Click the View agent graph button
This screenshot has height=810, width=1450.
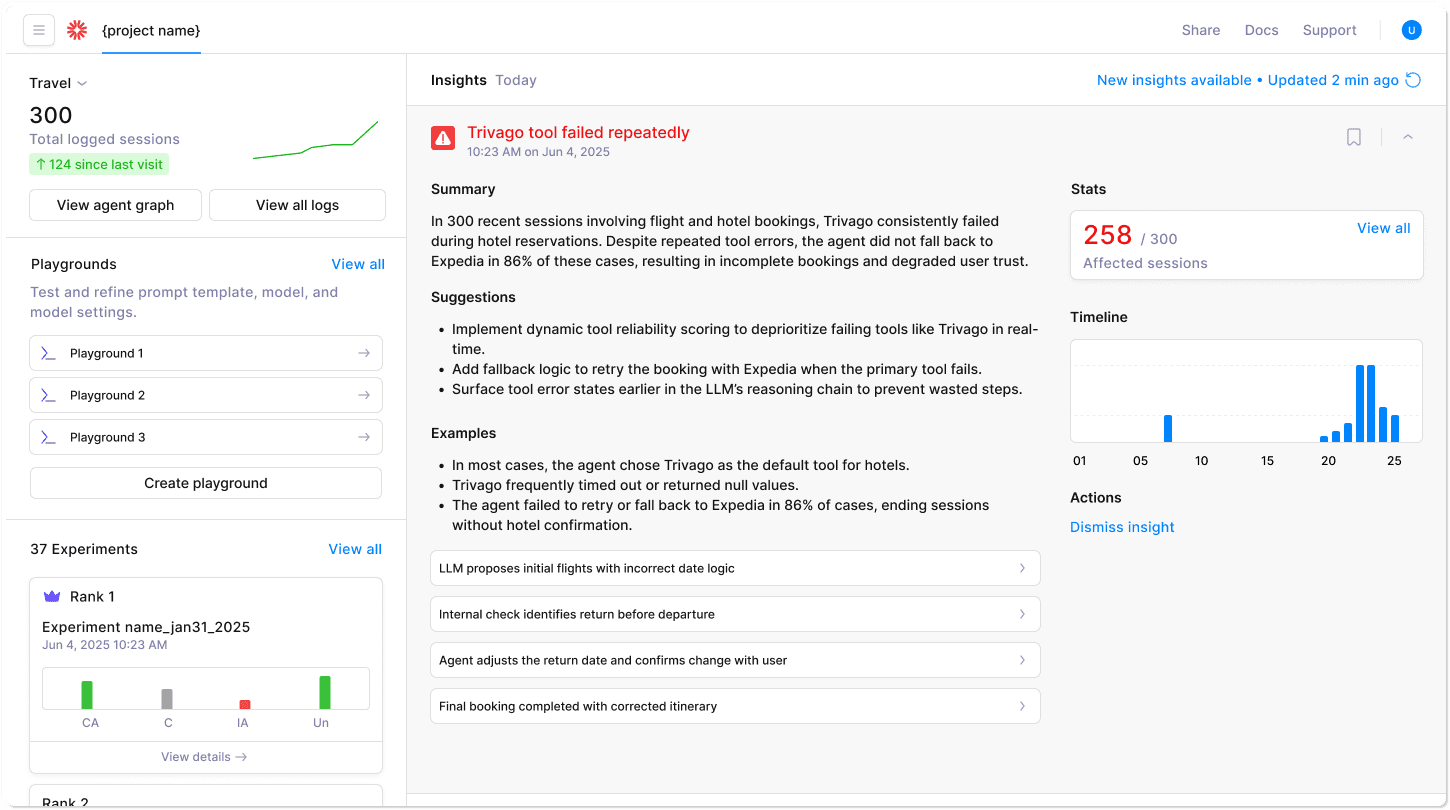point(115,205)
